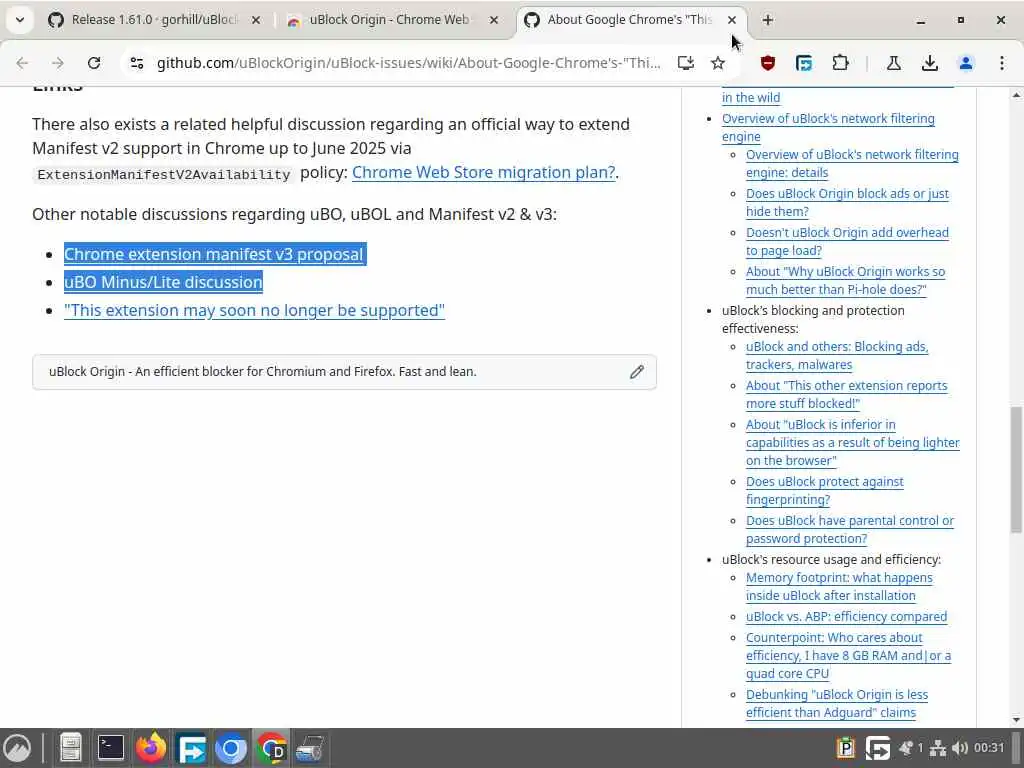Open Chrome Web Store migration plan link
Image resolution: width=1024 pixels, height=768 pixels.
pos(483,172)
